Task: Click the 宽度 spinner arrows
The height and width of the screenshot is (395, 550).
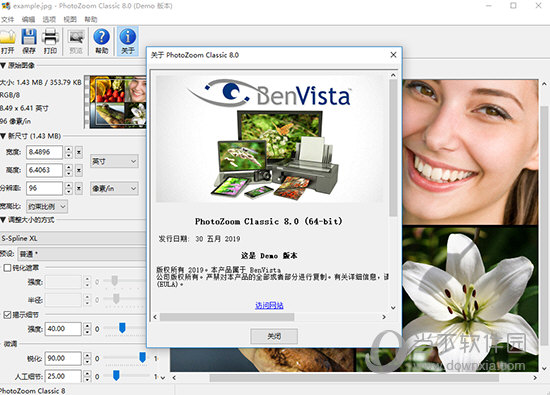Action: [x=69, y=152]
